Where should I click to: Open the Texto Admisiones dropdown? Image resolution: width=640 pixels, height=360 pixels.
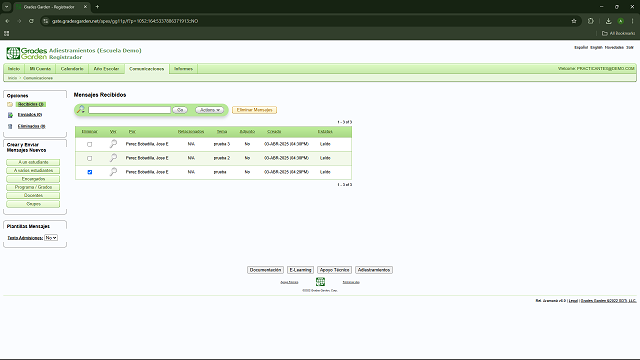point(51,238)
